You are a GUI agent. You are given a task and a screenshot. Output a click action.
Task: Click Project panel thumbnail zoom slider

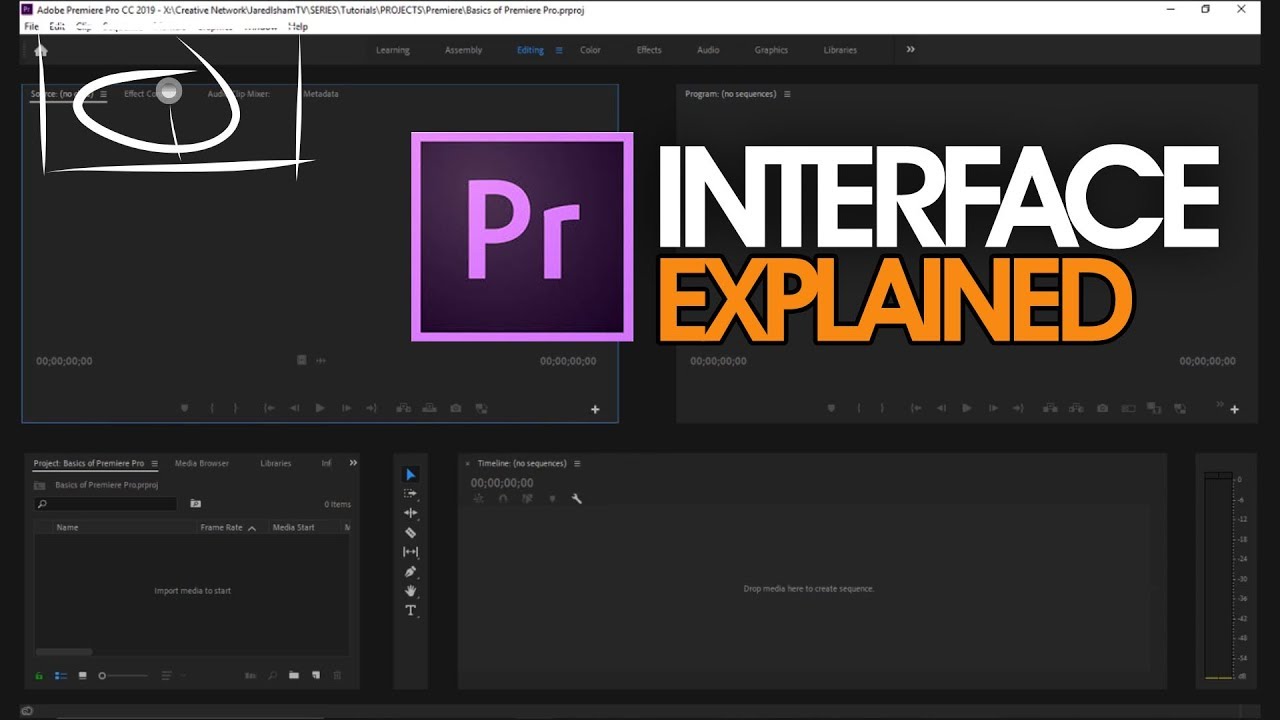(x=124, y=676)
